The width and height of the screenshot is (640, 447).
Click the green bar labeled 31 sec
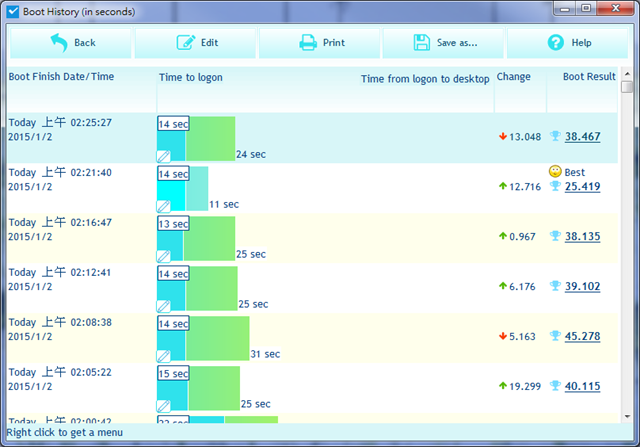point(218,338)
